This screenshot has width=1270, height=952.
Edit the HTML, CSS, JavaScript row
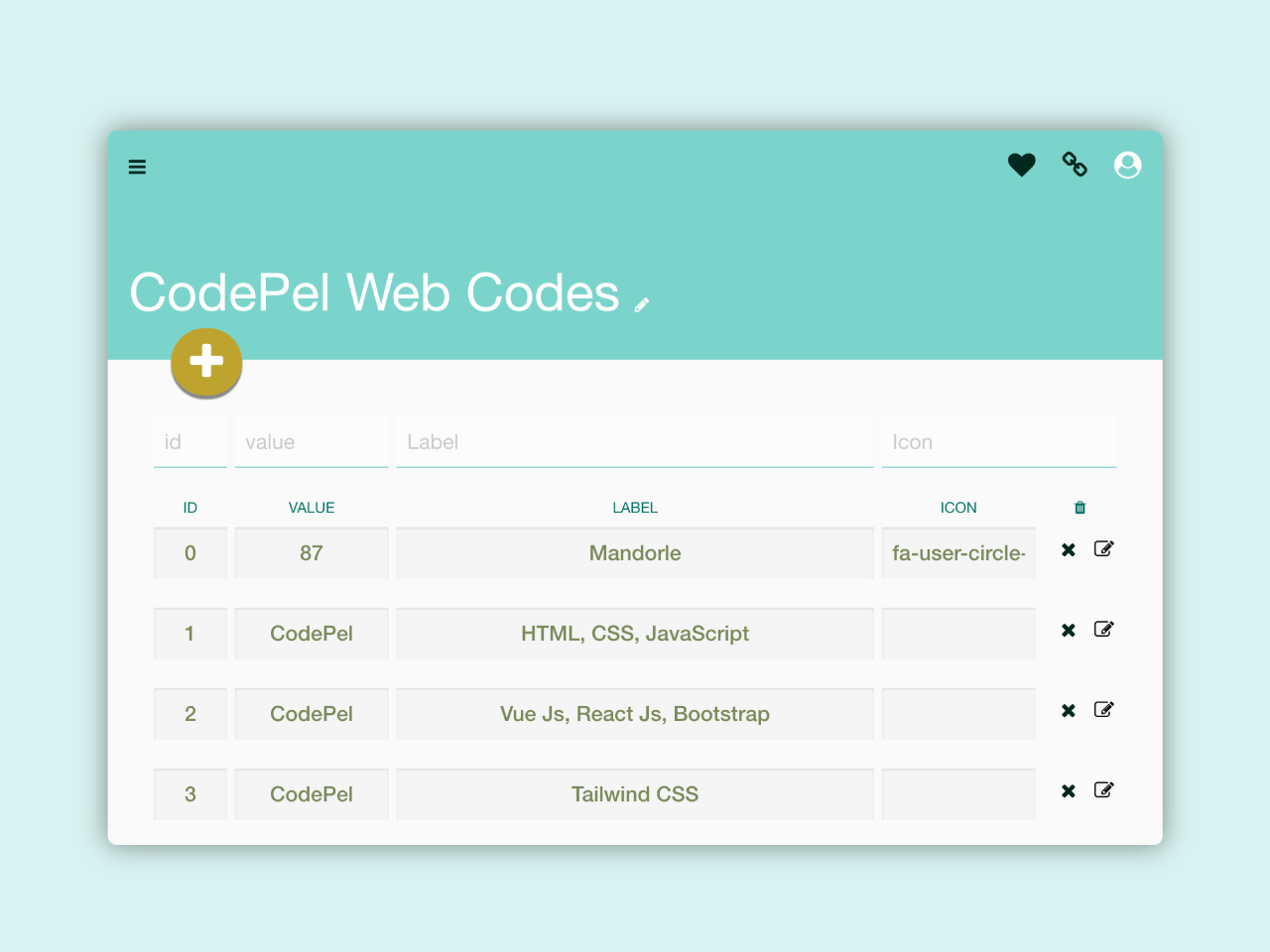(x=1103, y=629)
